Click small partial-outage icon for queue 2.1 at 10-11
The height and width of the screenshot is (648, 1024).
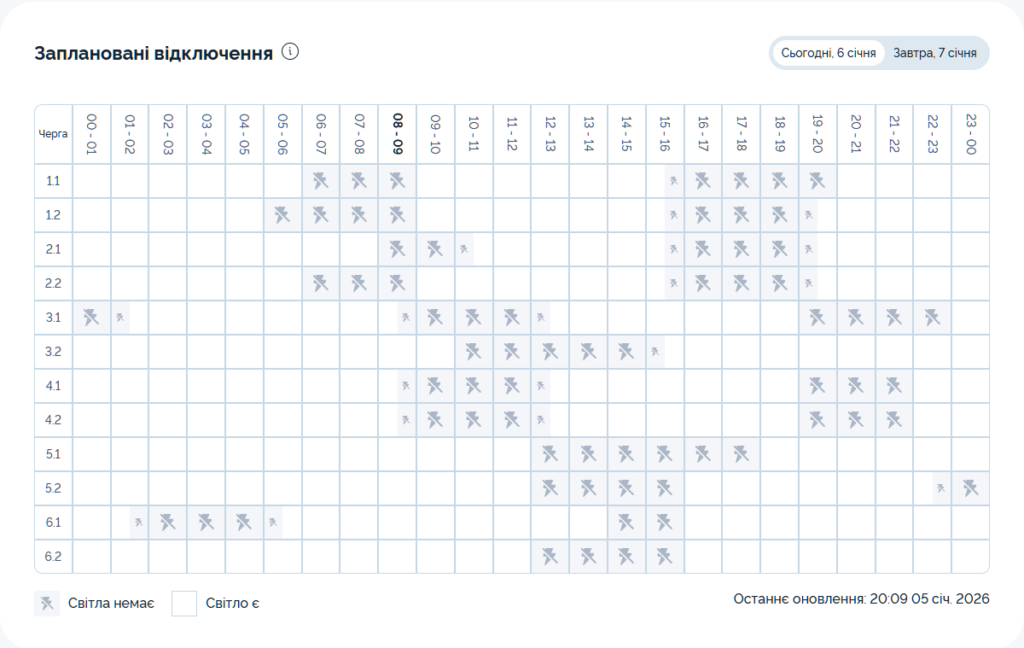464,250
